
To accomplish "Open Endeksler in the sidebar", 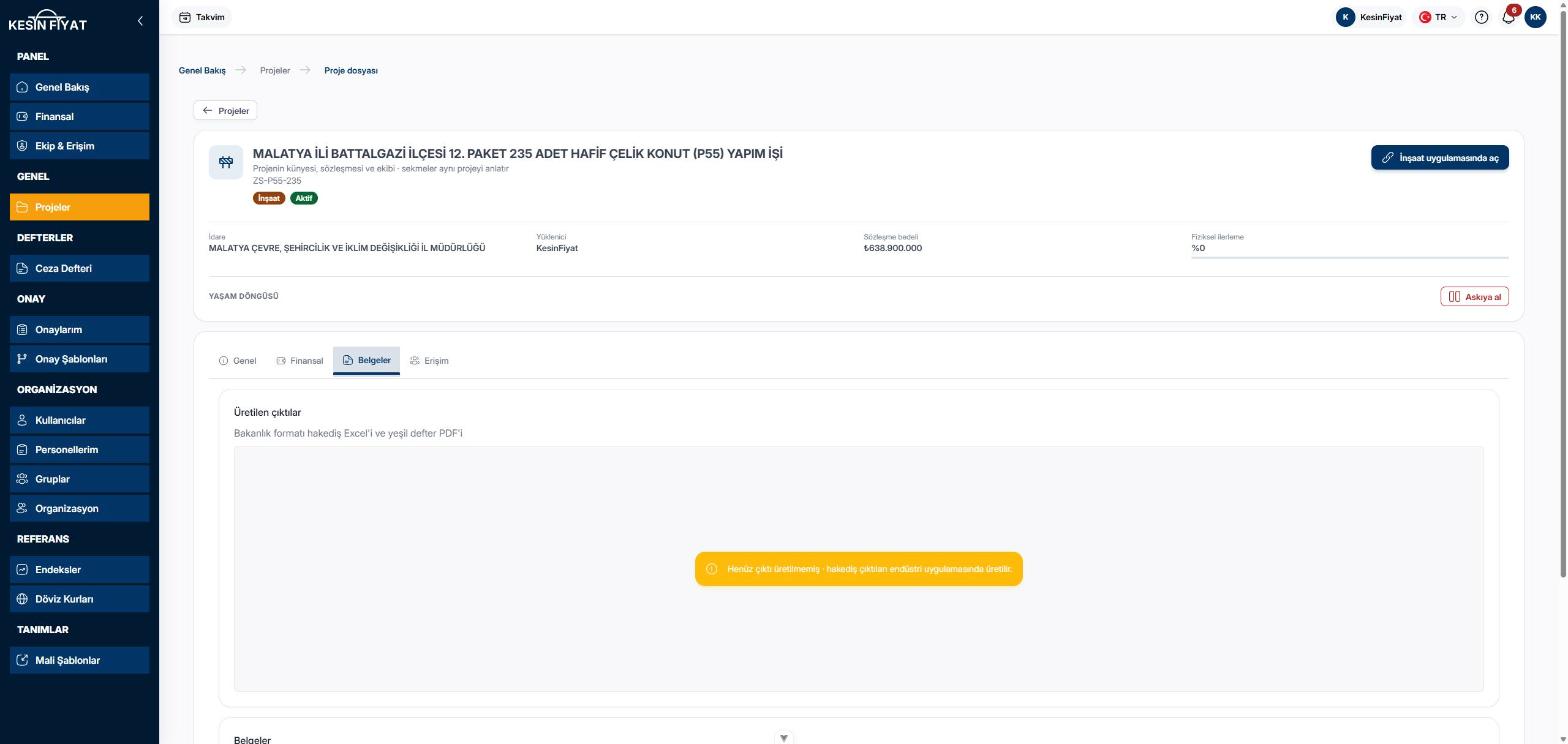I will coord(80,569).
